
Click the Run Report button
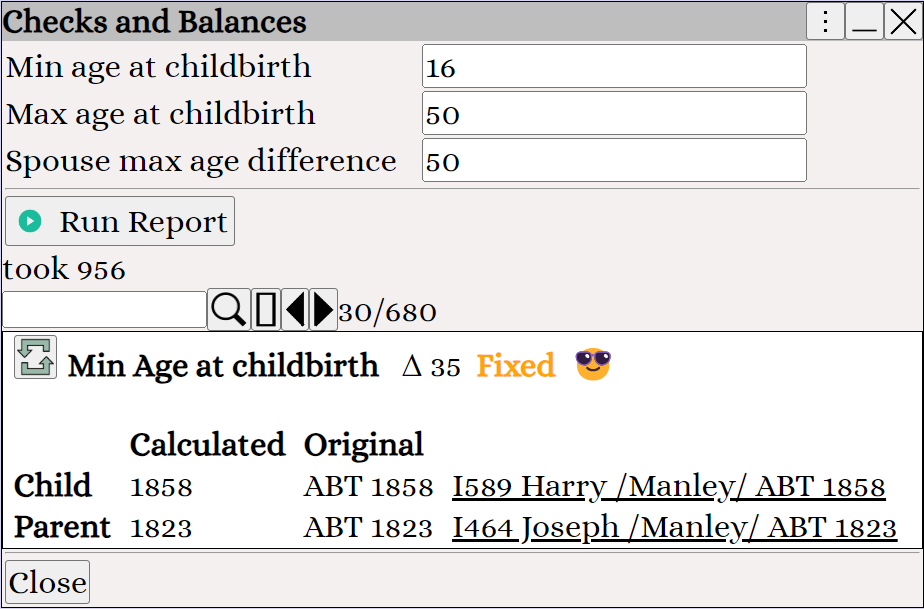point(120,221)
